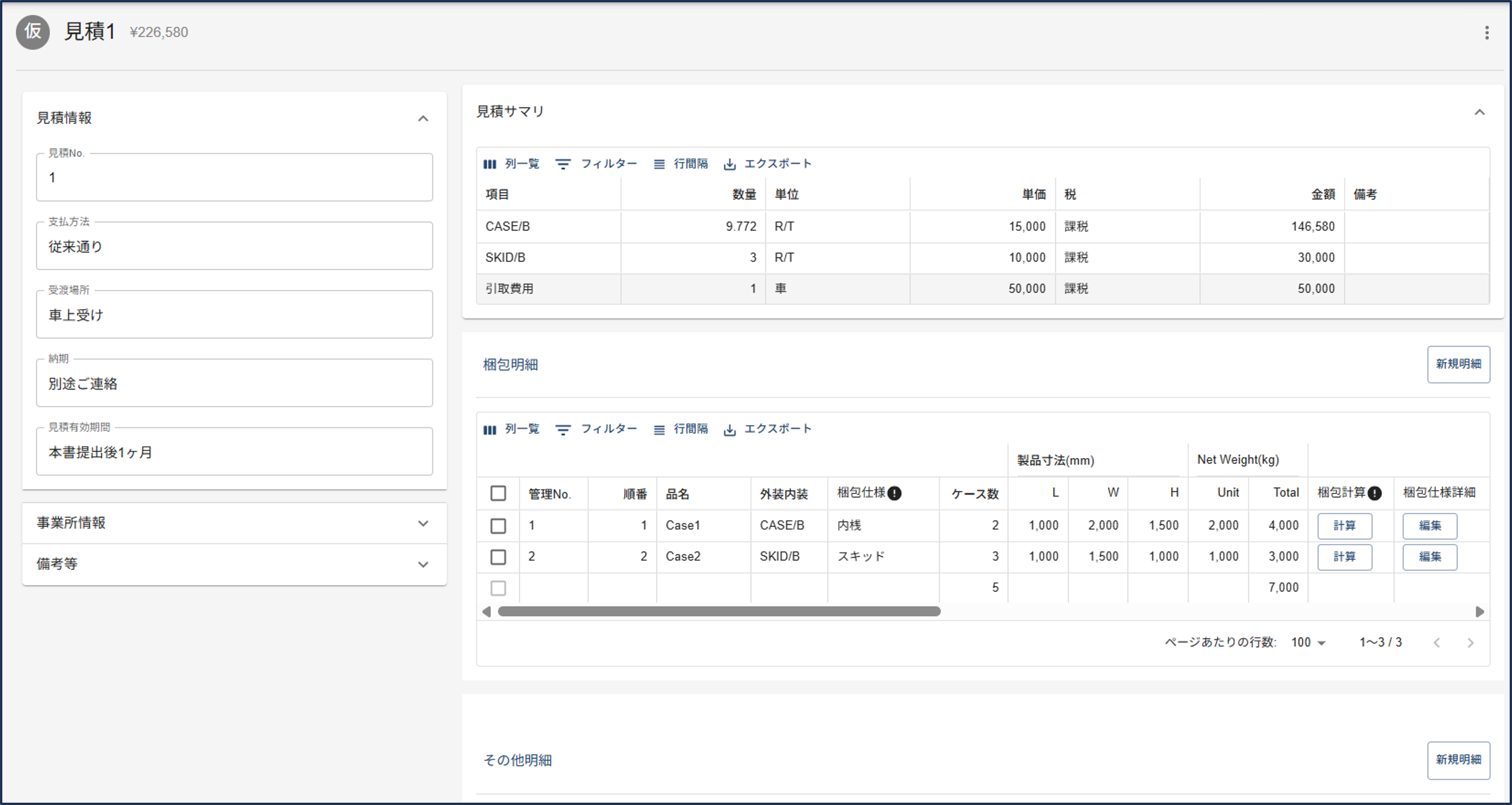Expand the 事業所情報 panel
Image resolution: width=1512 pixels, height=805 pixels.
point(423,524)
